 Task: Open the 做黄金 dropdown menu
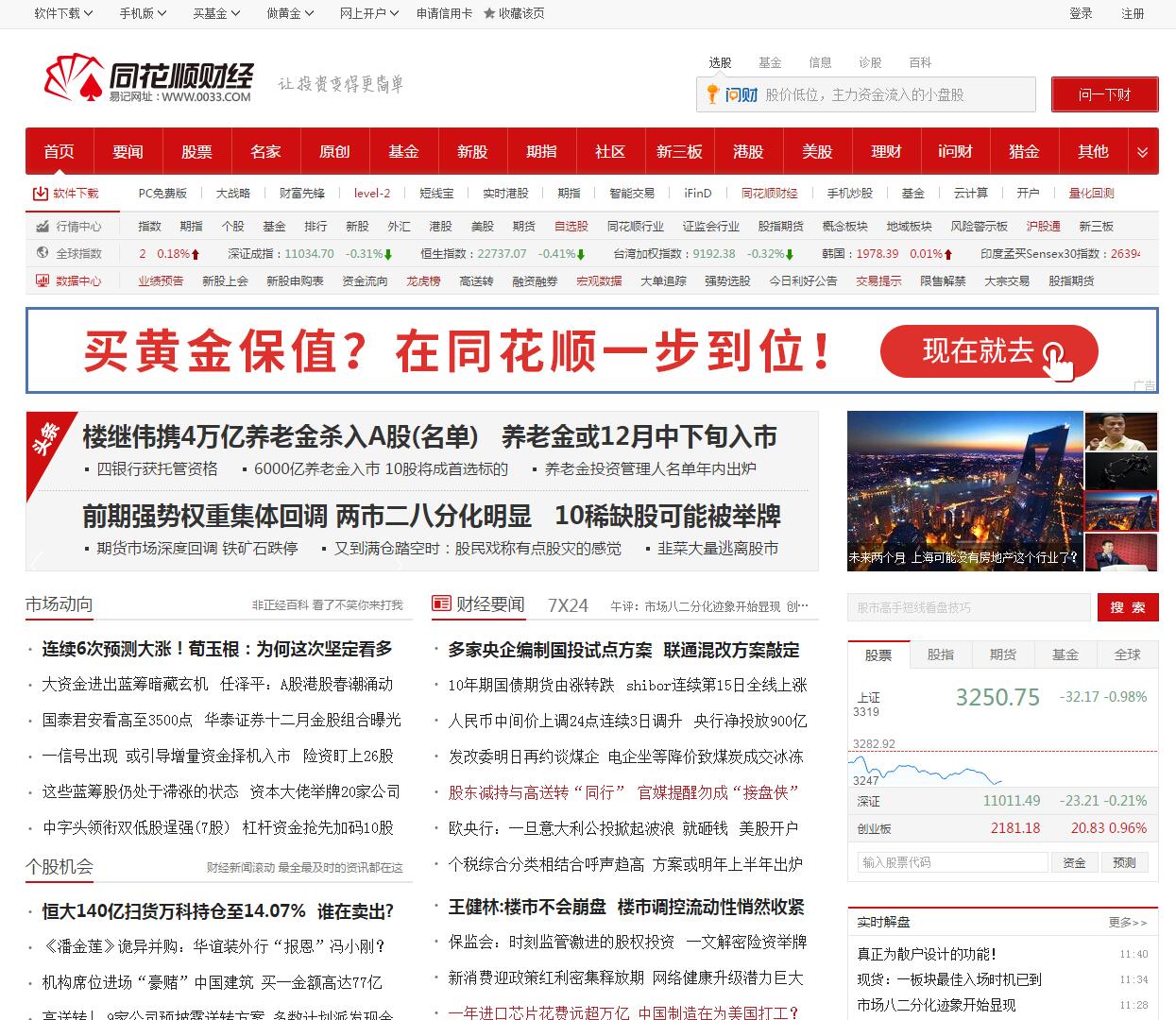[x=290, y=13]
